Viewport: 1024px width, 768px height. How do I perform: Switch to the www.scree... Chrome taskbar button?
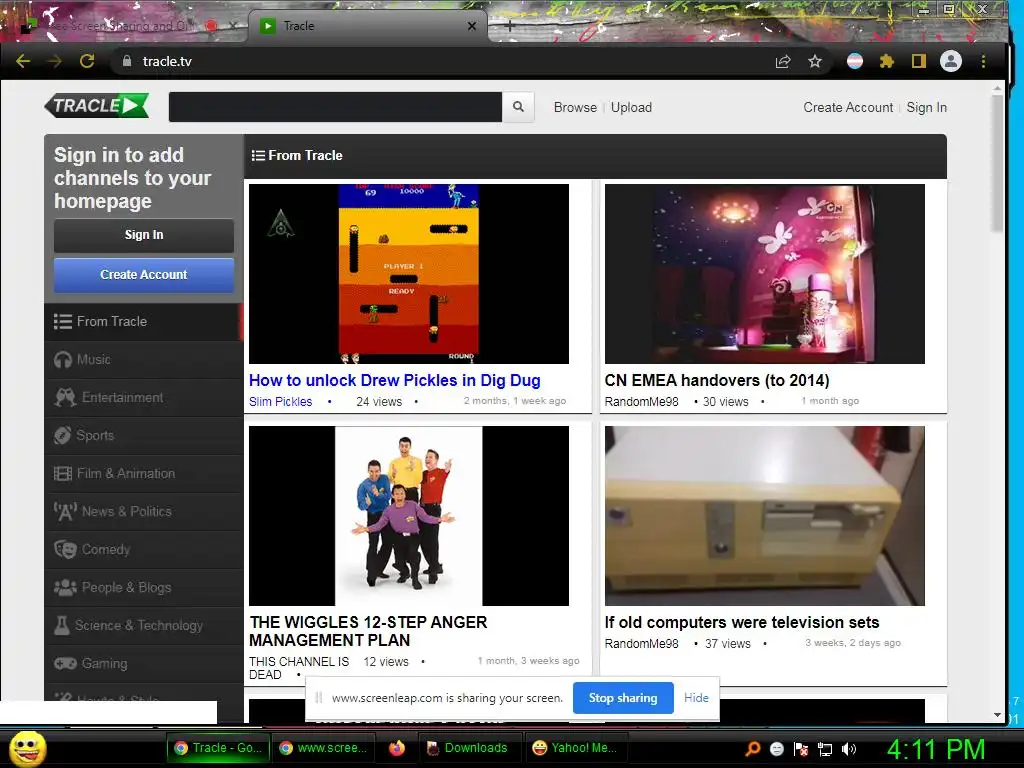tap(323, 748)
